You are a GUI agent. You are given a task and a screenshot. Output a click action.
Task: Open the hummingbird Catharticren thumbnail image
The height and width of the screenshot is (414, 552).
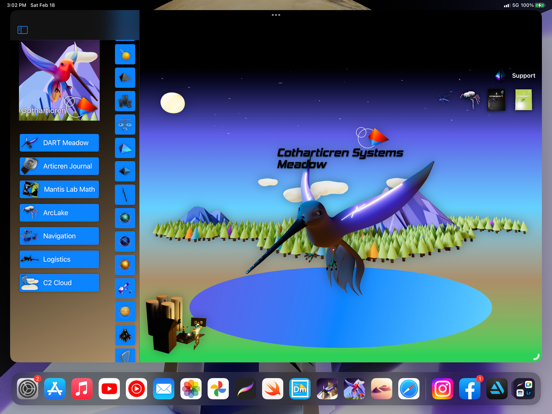[x=59, y=81]
